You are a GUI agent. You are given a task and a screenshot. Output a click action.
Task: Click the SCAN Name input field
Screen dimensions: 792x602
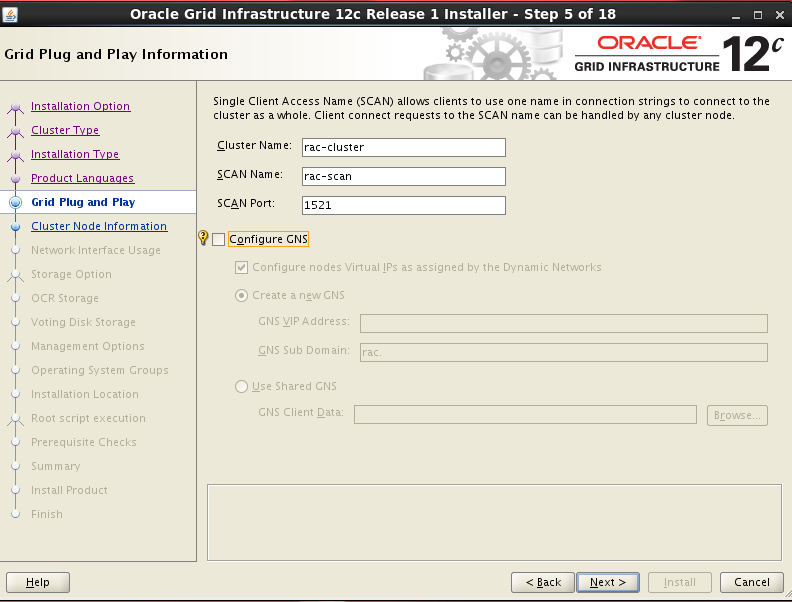click(x=404, y=176)
